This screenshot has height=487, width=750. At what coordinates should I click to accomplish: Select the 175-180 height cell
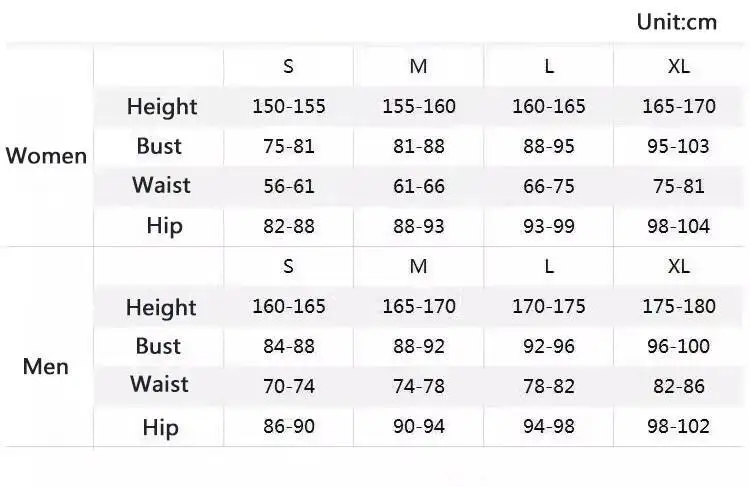point(678,306)
